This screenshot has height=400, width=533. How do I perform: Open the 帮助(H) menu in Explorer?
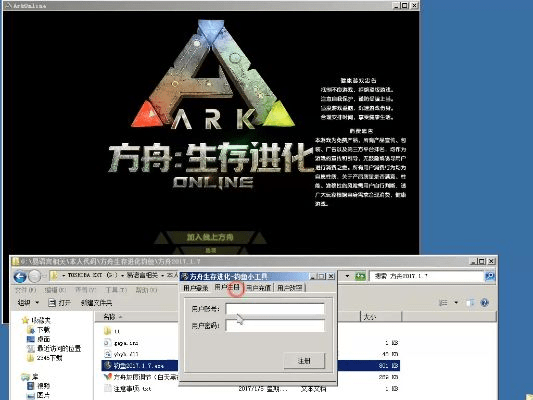pyautogui.click(x=146, y=290)
